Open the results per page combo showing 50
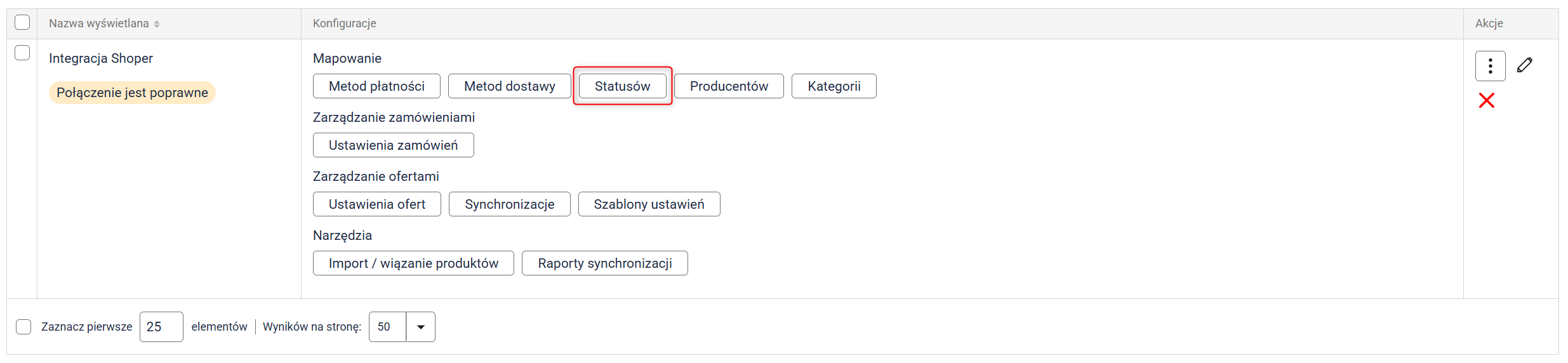Screen dimensions: 1568x363 pos(402,327)
